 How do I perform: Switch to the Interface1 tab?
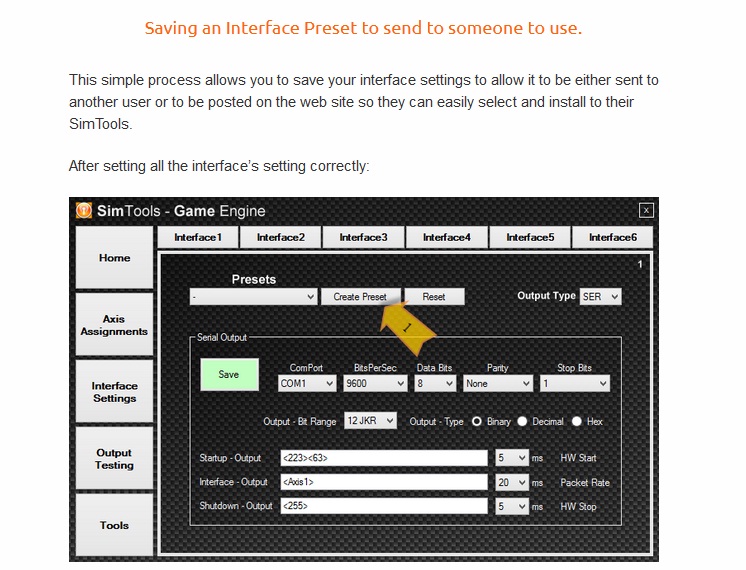198,237
